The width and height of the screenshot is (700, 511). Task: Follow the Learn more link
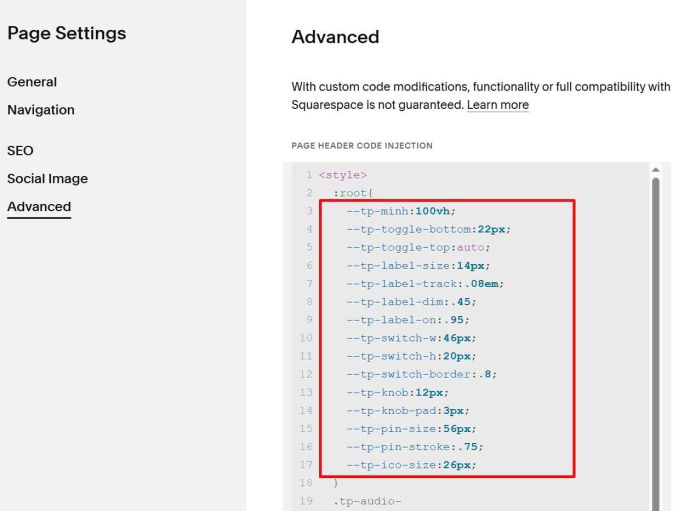click(497, 105)
